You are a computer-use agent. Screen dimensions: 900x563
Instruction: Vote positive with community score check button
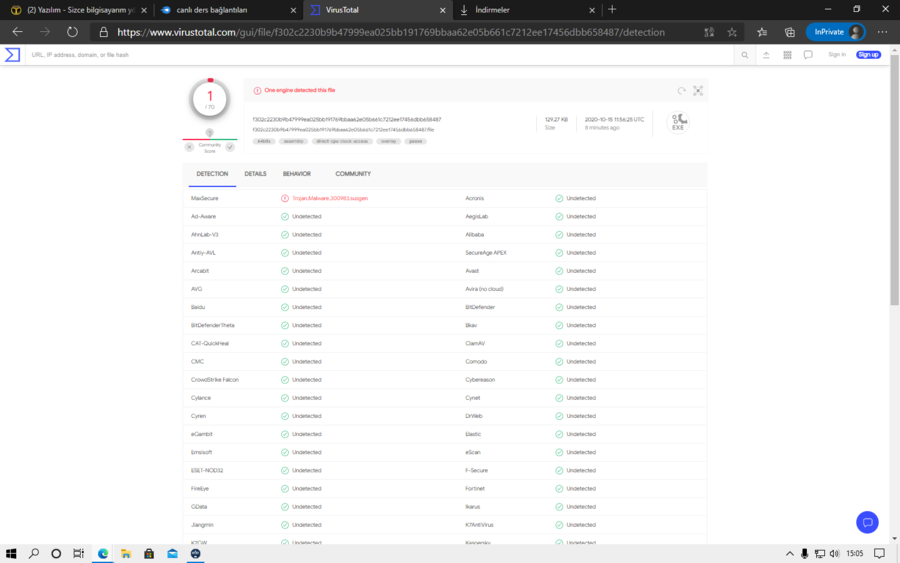pos(230,147)
